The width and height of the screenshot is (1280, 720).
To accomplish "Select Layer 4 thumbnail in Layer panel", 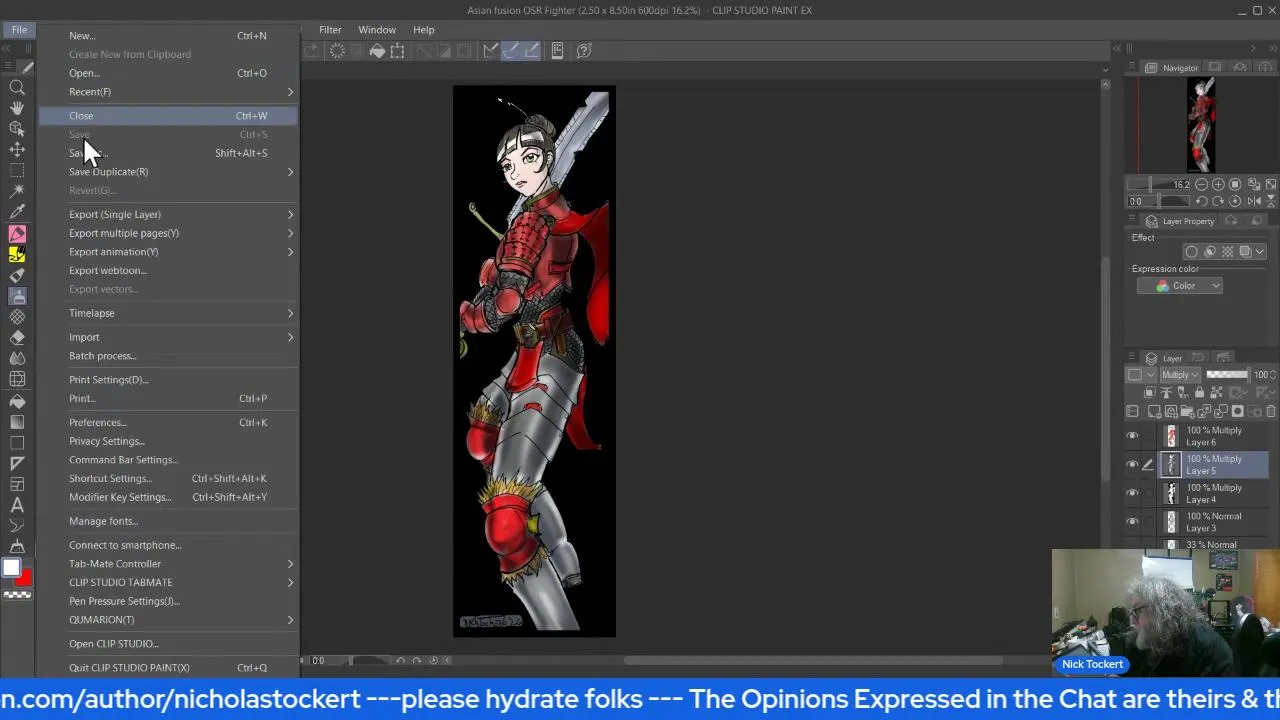I will tap(1172, 494).
